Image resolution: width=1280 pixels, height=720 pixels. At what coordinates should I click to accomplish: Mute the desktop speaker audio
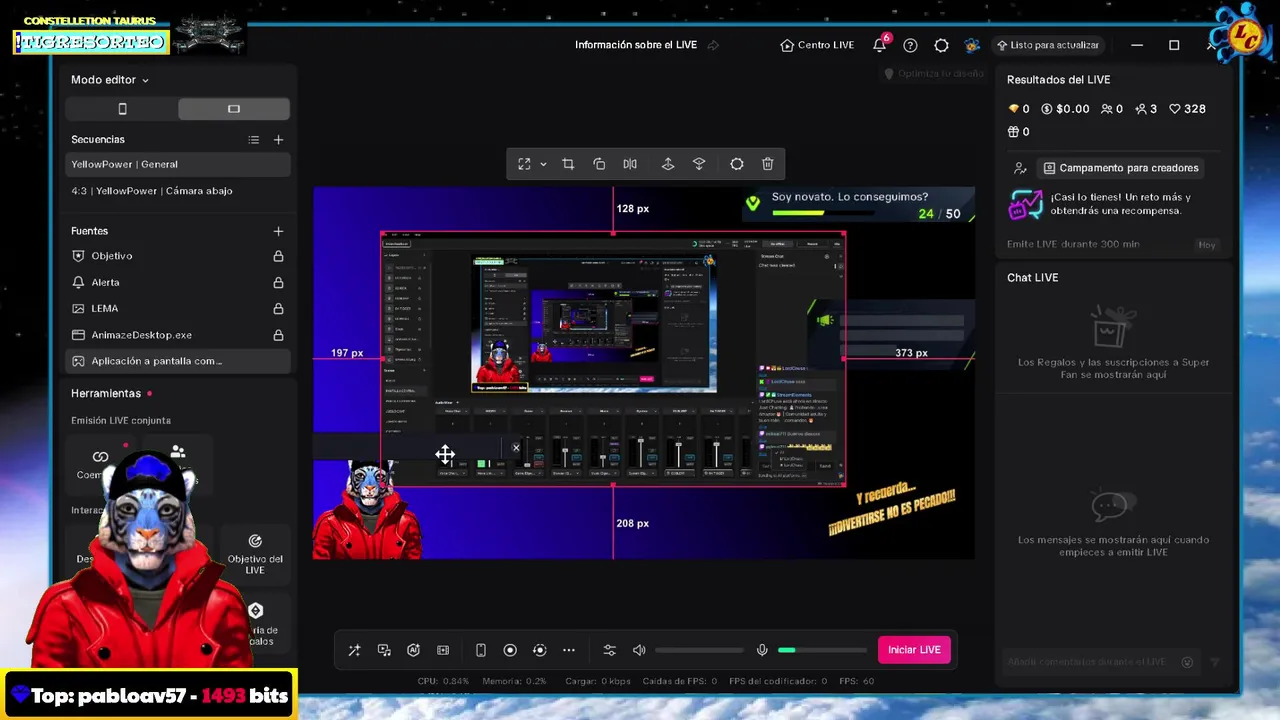click(639, 650)
